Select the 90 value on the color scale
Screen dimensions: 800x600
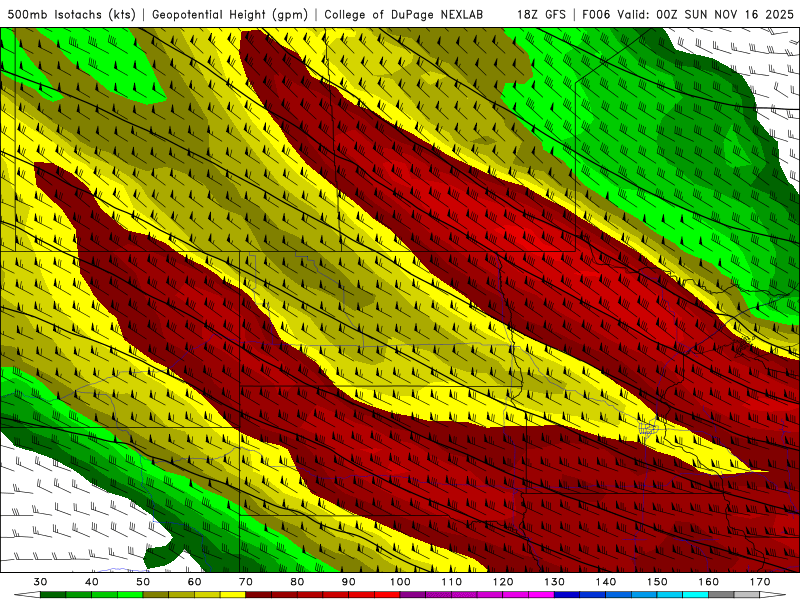click(x=349, y=582)
